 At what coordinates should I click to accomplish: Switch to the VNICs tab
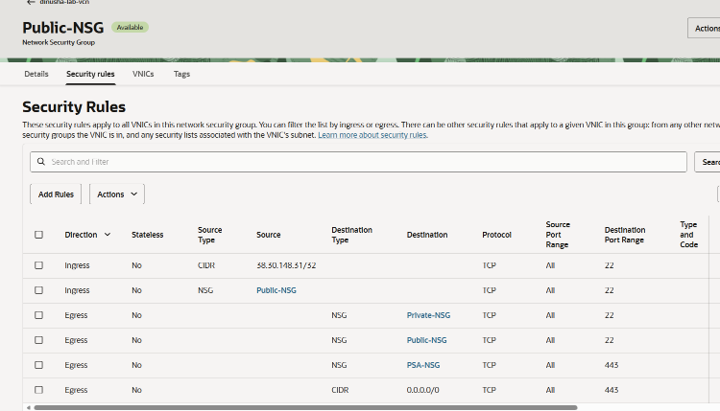(143, 74)
